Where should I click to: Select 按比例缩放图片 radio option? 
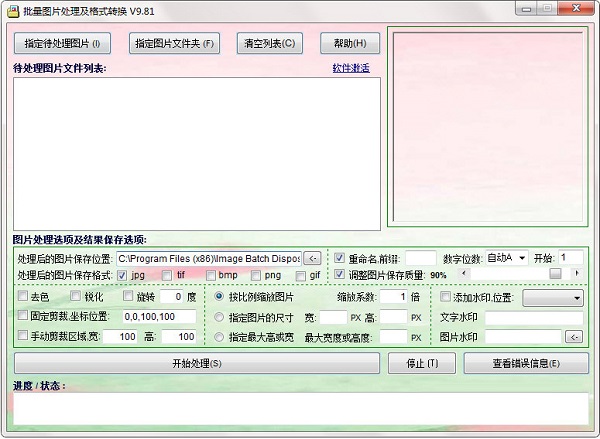[x=219, y=297]
